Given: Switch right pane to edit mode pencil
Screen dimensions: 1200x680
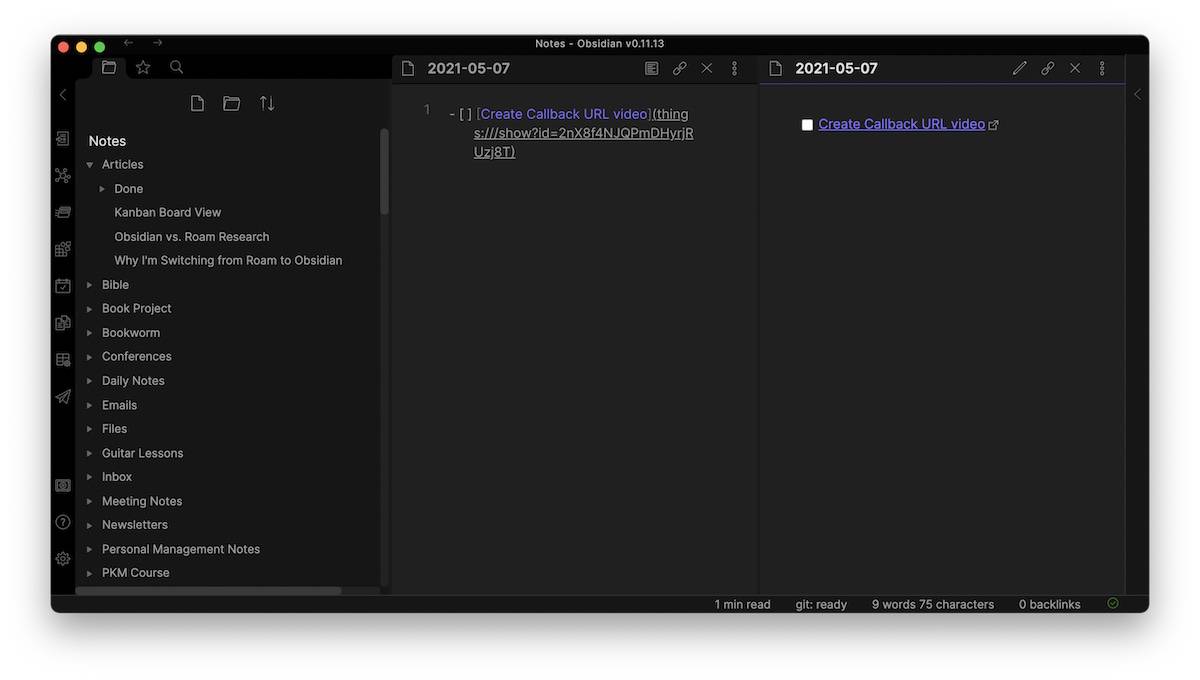Looking at the screenshot, I should tap(1019, 69).
